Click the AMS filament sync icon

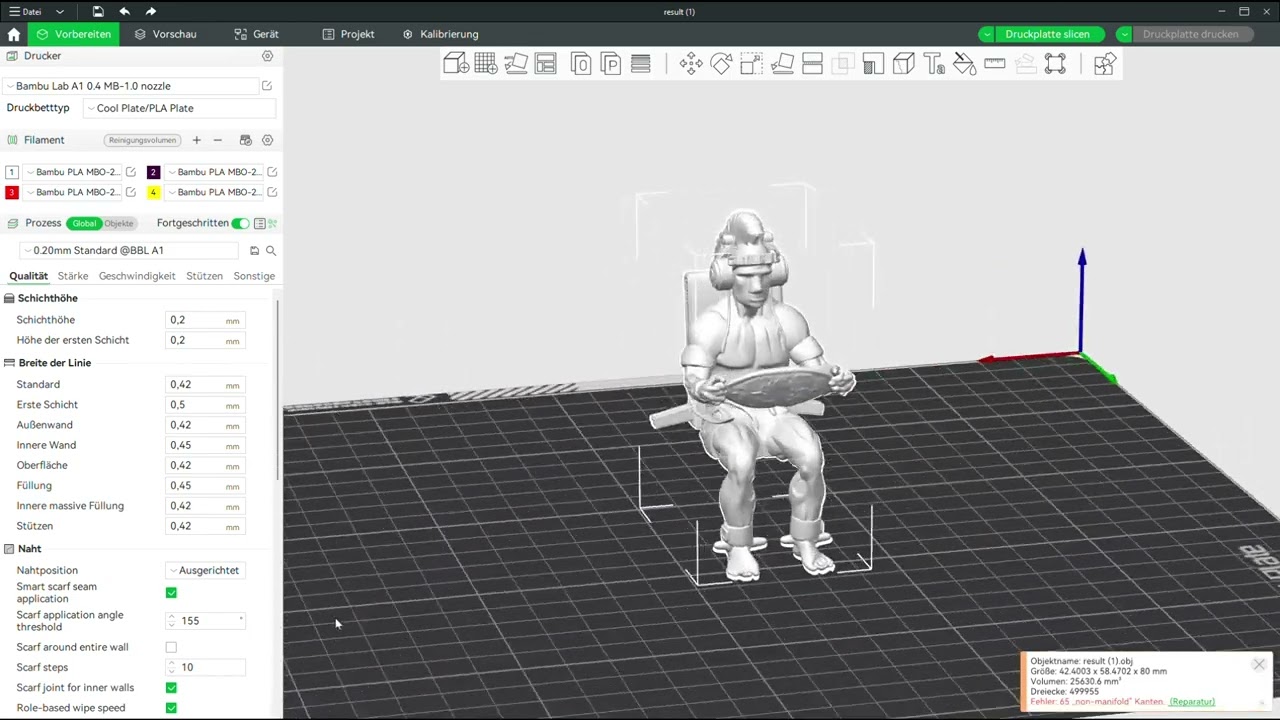tap(246, 140)
